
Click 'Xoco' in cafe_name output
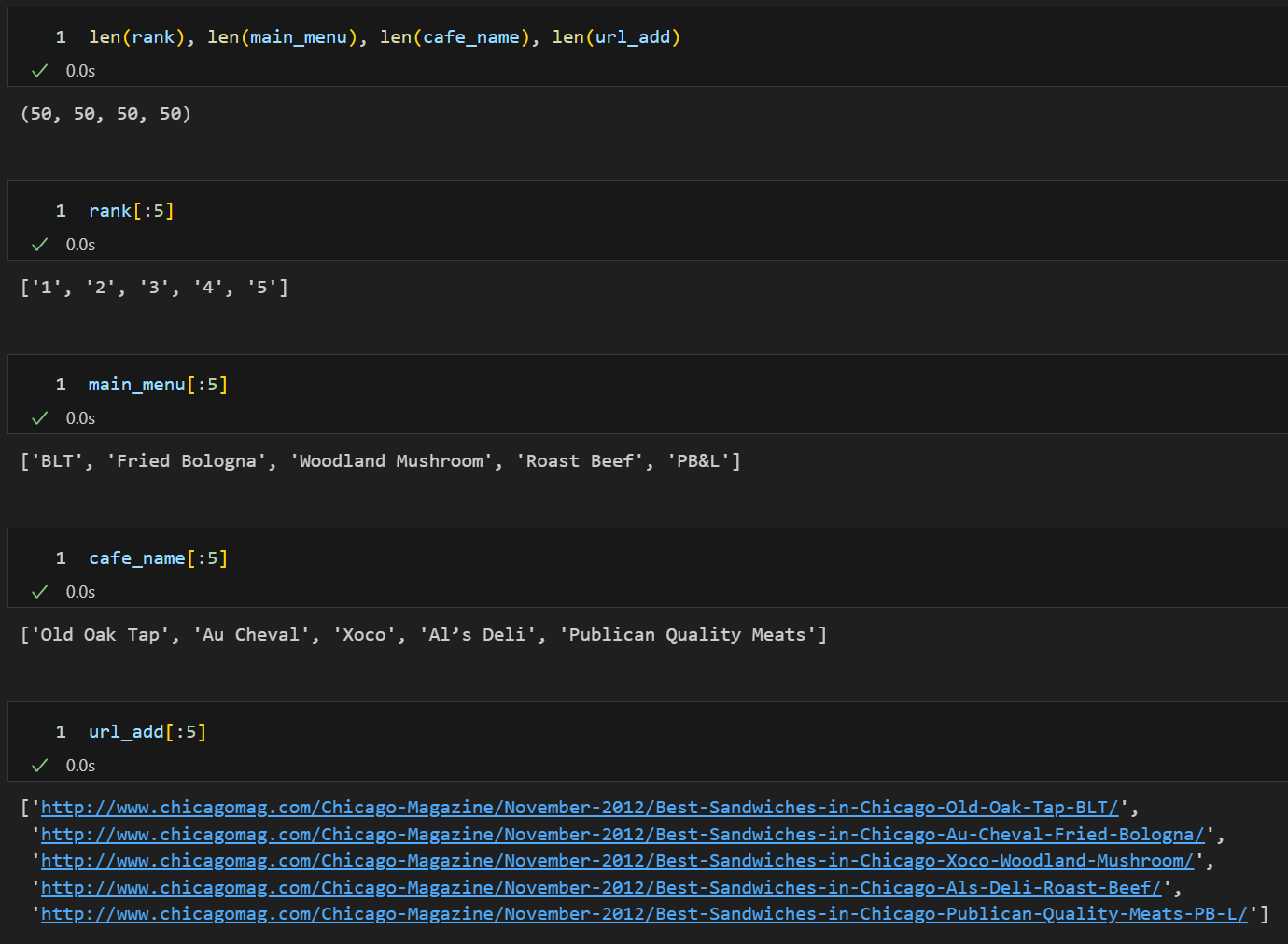click(x=364, y=635)
